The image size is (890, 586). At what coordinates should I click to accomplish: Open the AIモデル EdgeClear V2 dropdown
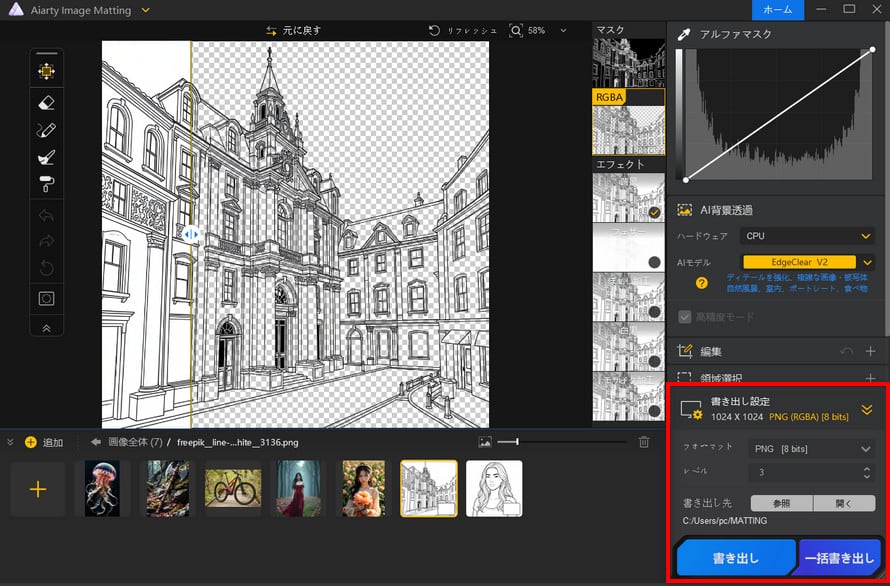(808, 262)
